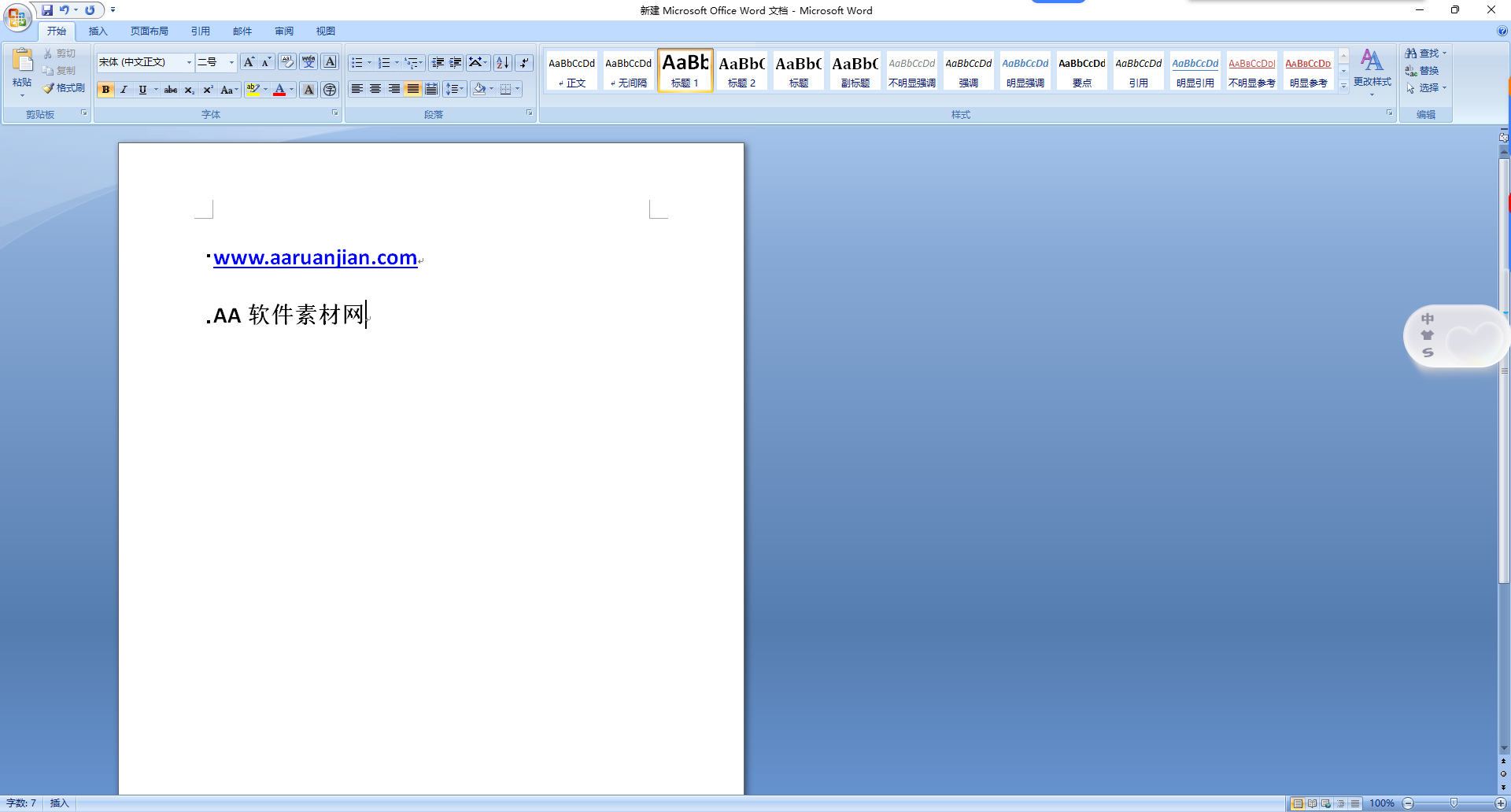This screenshot has width=1511, height=812.
Task: Apply italic formatting
Action: 124,89
